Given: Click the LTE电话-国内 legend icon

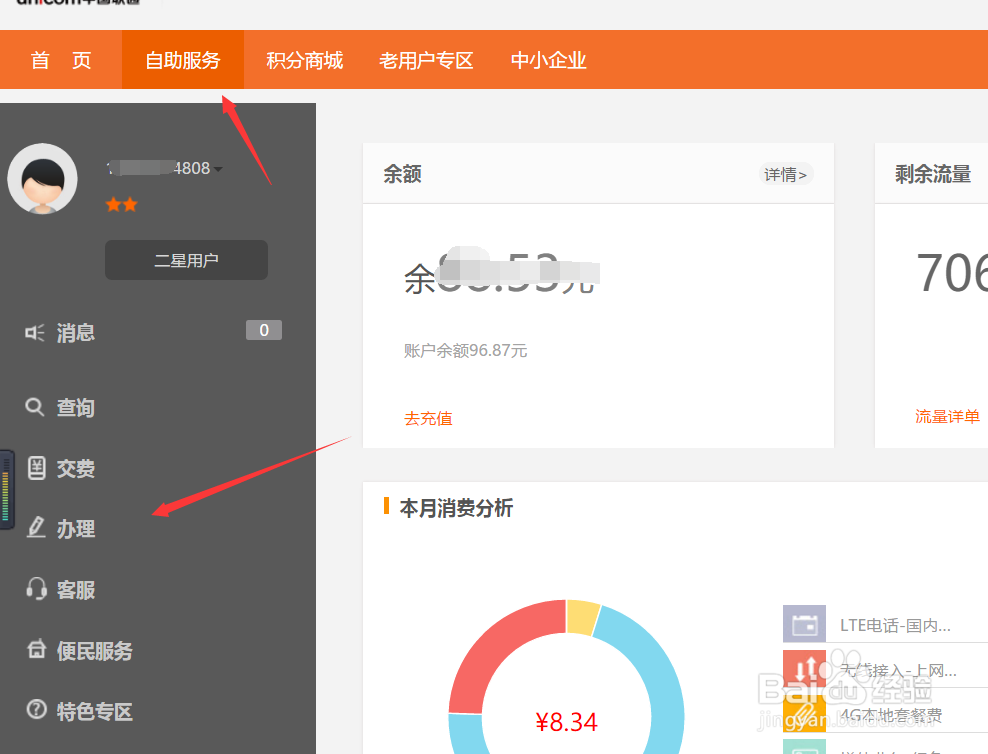Looking at the screenshot, I should 804,624.
